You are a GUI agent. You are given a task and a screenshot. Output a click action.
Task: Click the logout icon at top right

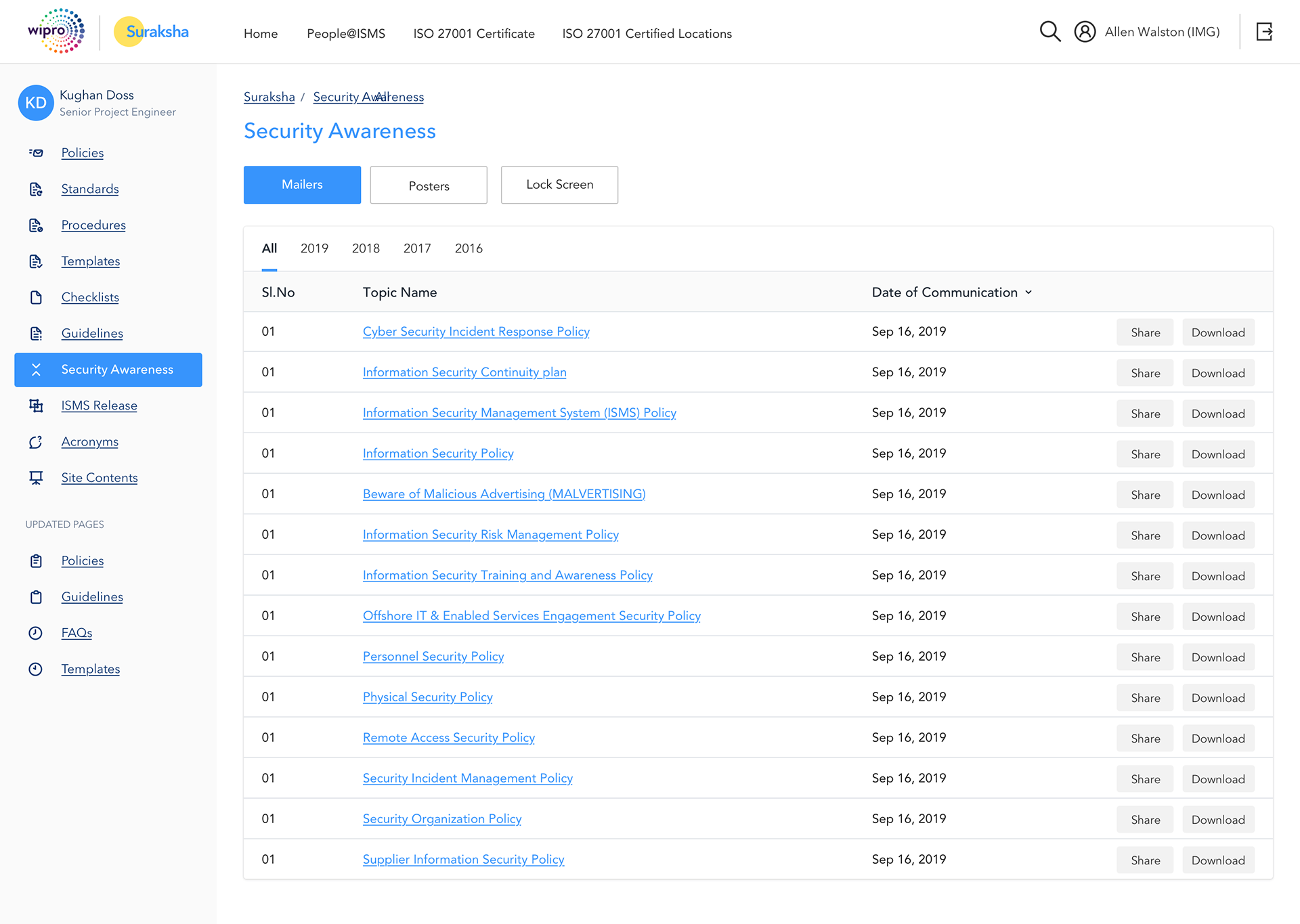[1264, 32]
